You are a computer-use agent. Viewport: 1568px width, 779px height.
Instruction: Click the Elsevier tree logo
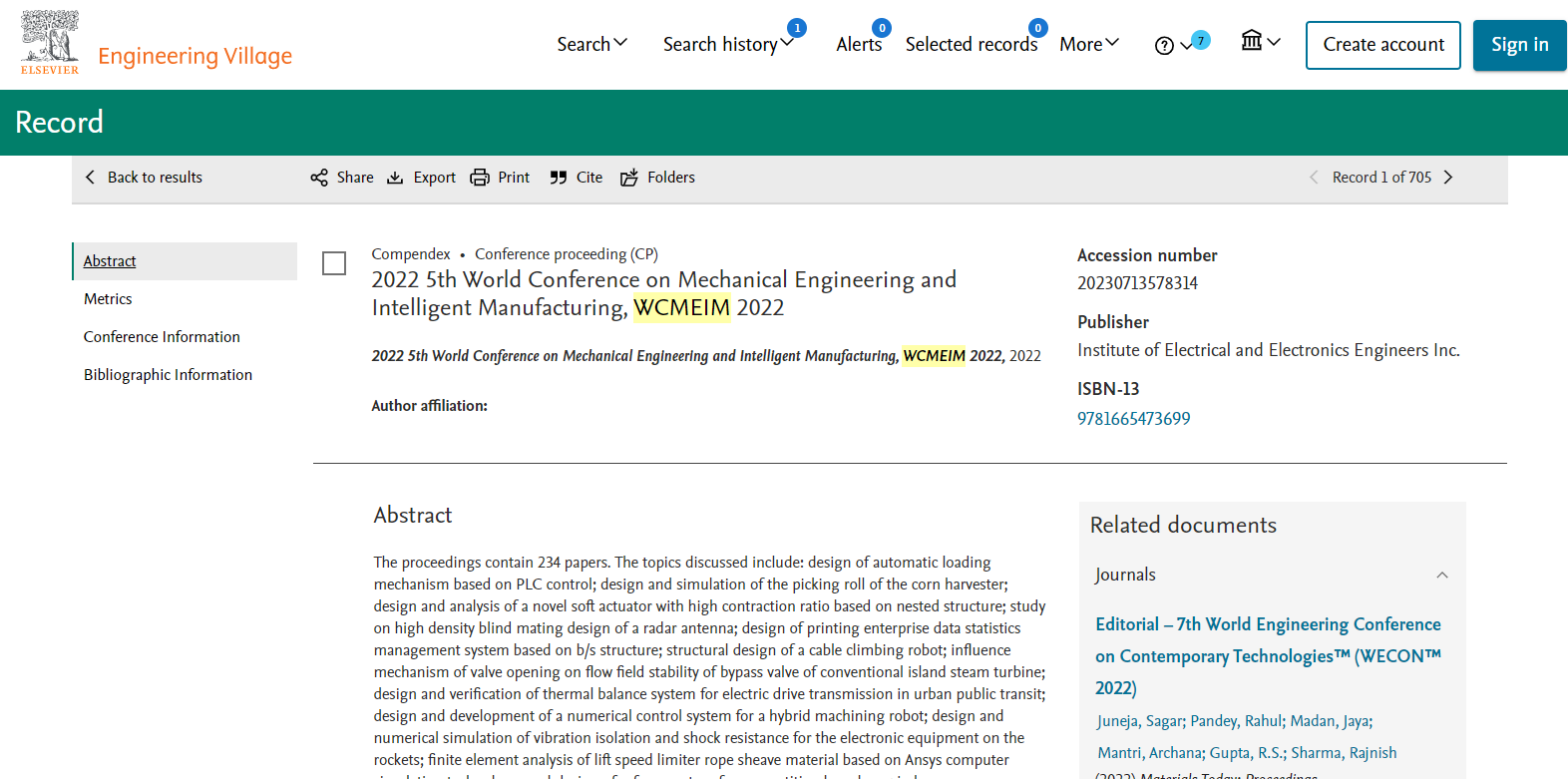pos(50,42)
